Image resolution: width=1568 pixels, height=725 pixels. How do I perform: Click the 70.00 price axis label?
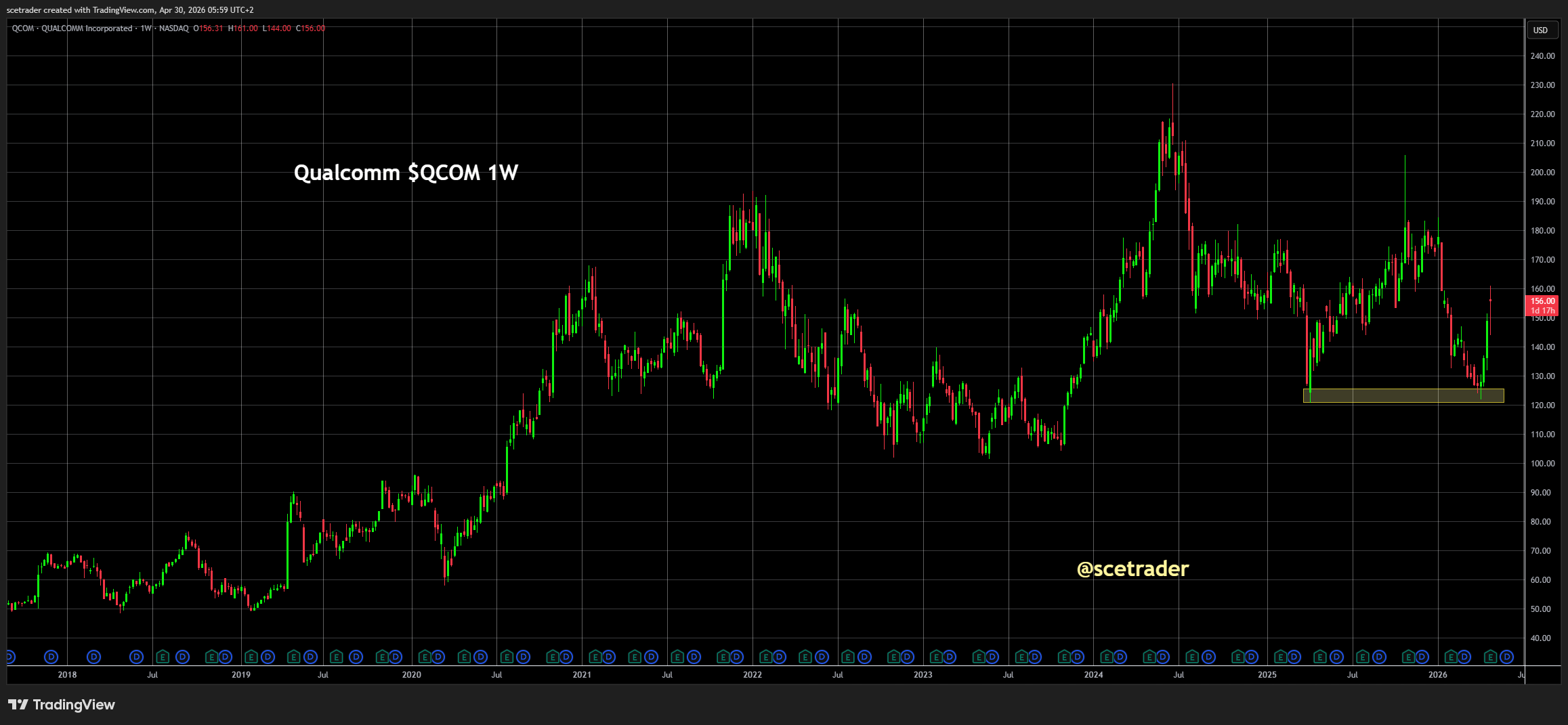tap(1541, 551)
